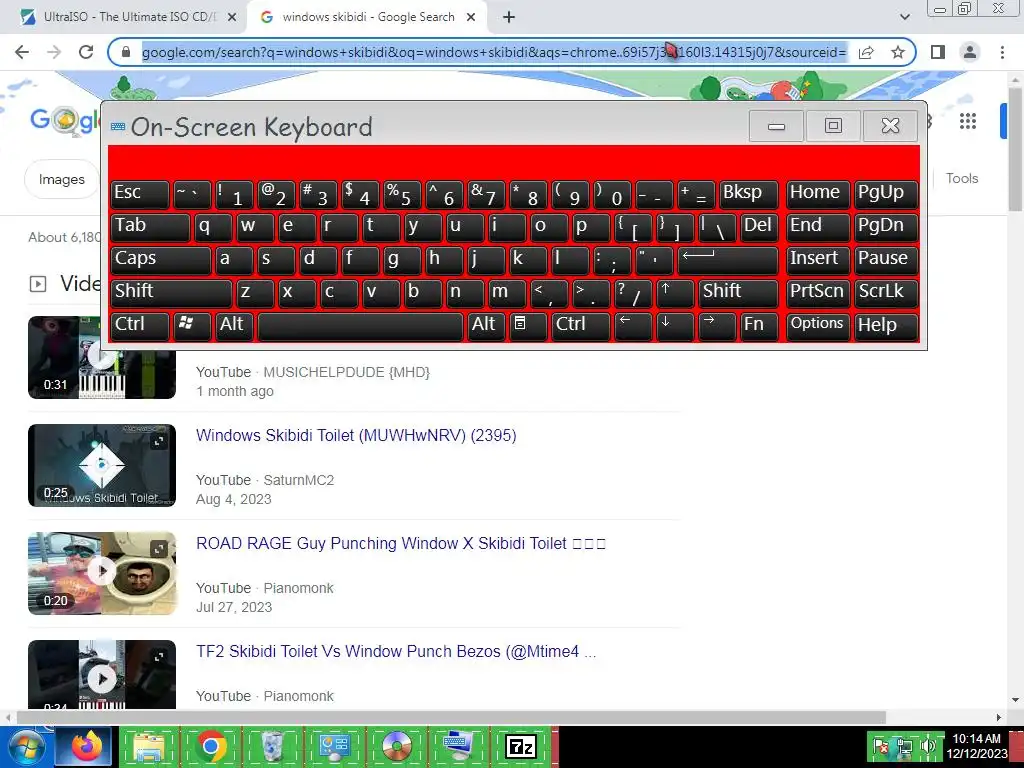The width and height of the screenshot is (1024, 768).
Task: Click the left arrow key on keyboard
Action: tap(633, 325)
